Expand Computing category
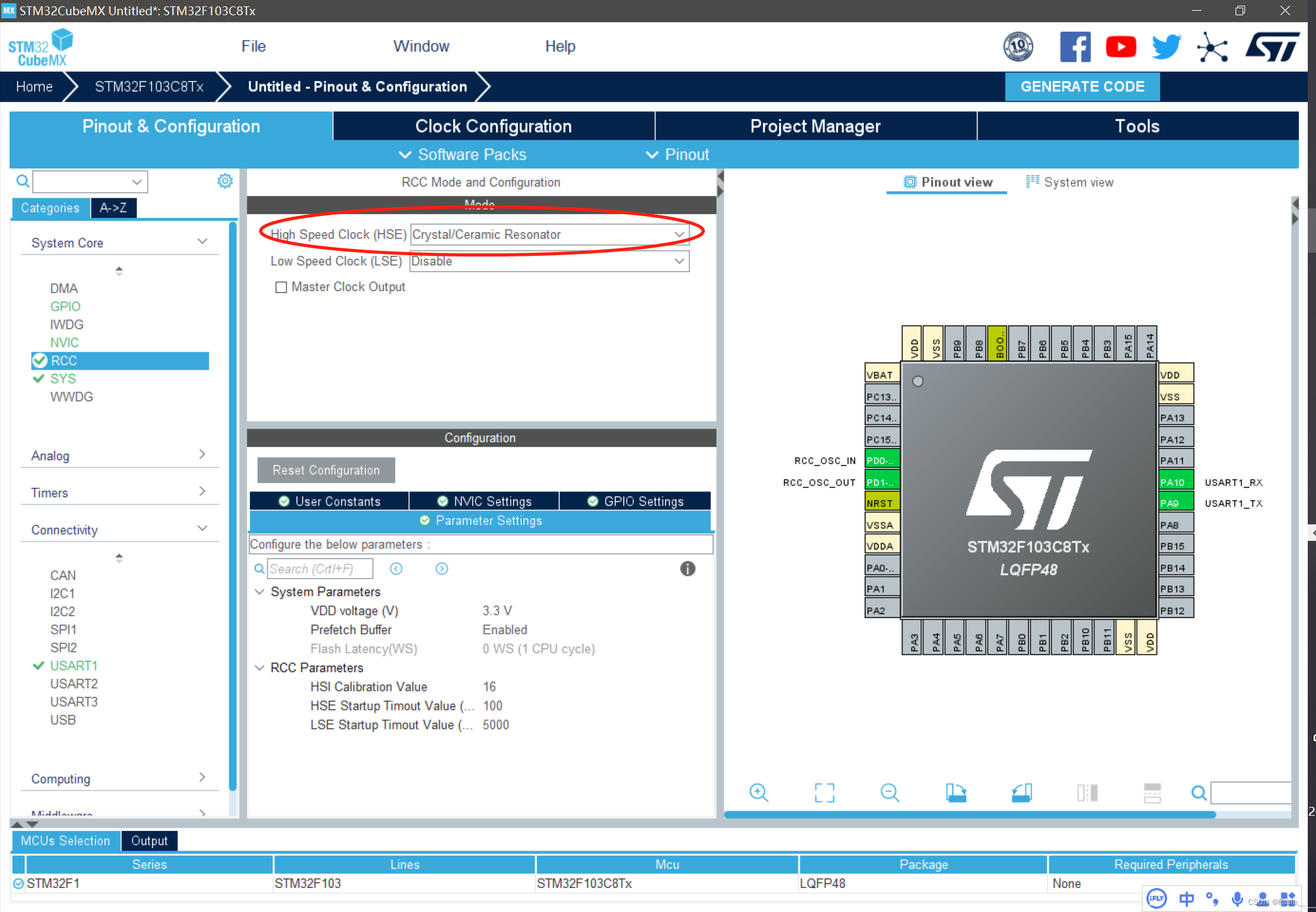Image resolution: width=1316 pixels, height=912 pixels. tap(202, 777)
